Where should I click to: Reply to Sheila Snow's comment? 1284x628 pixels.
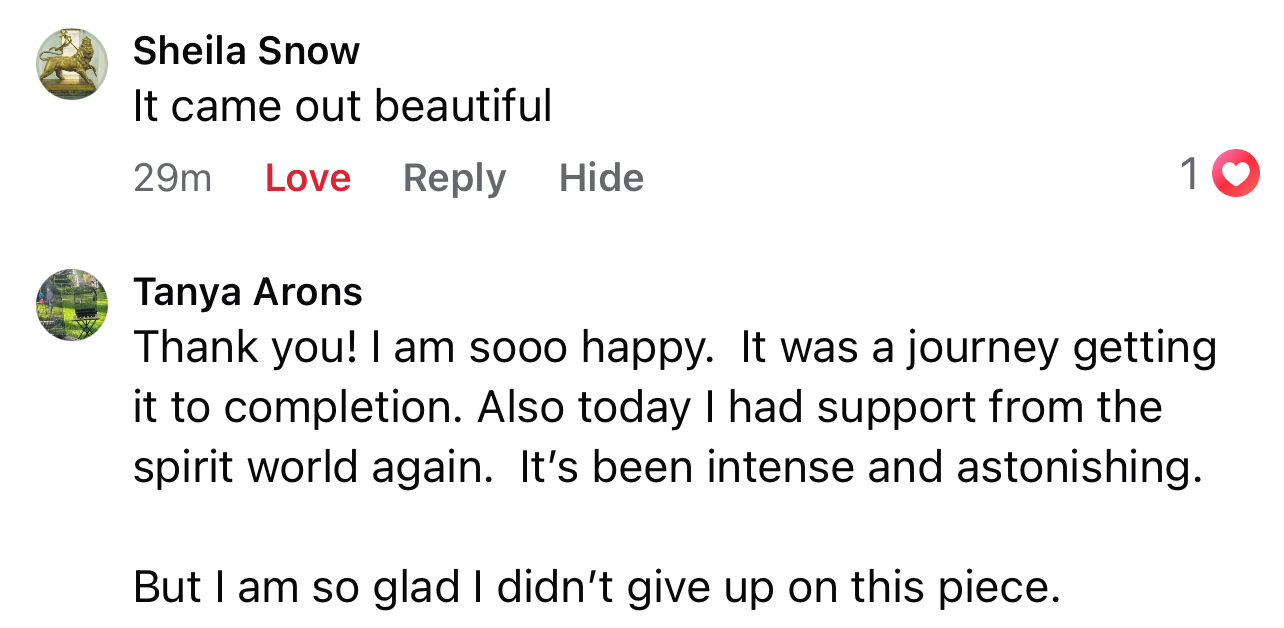(454, 178)
